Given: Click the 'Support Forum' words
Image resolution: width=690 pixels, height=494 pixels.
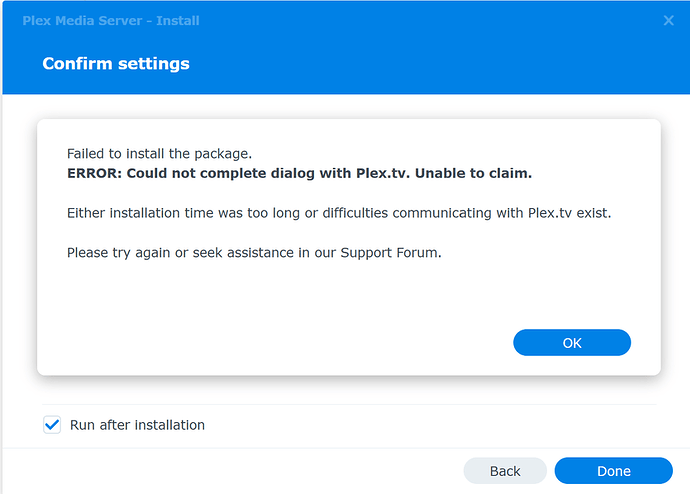Looking at the screenshot, I should (x=390, y=252).
